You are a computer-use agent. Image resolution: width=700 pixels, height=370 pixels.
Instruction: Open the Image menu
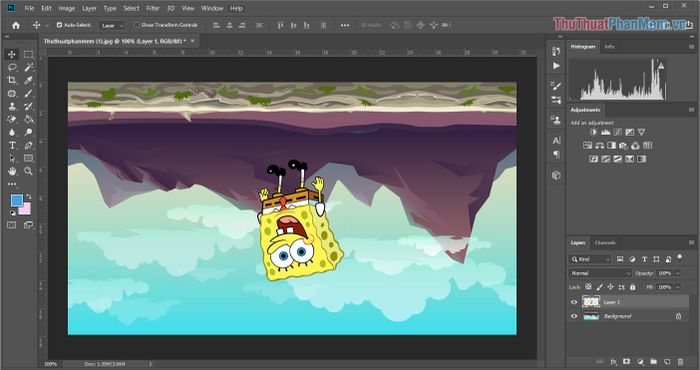[x=67, y=8]
